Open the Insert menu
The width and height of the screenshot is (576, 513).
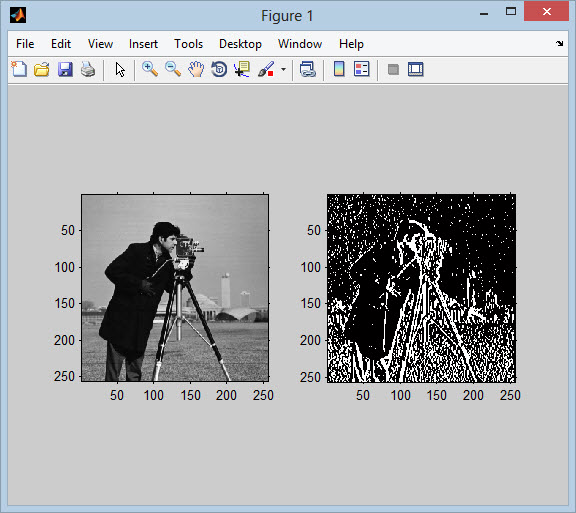143,44
